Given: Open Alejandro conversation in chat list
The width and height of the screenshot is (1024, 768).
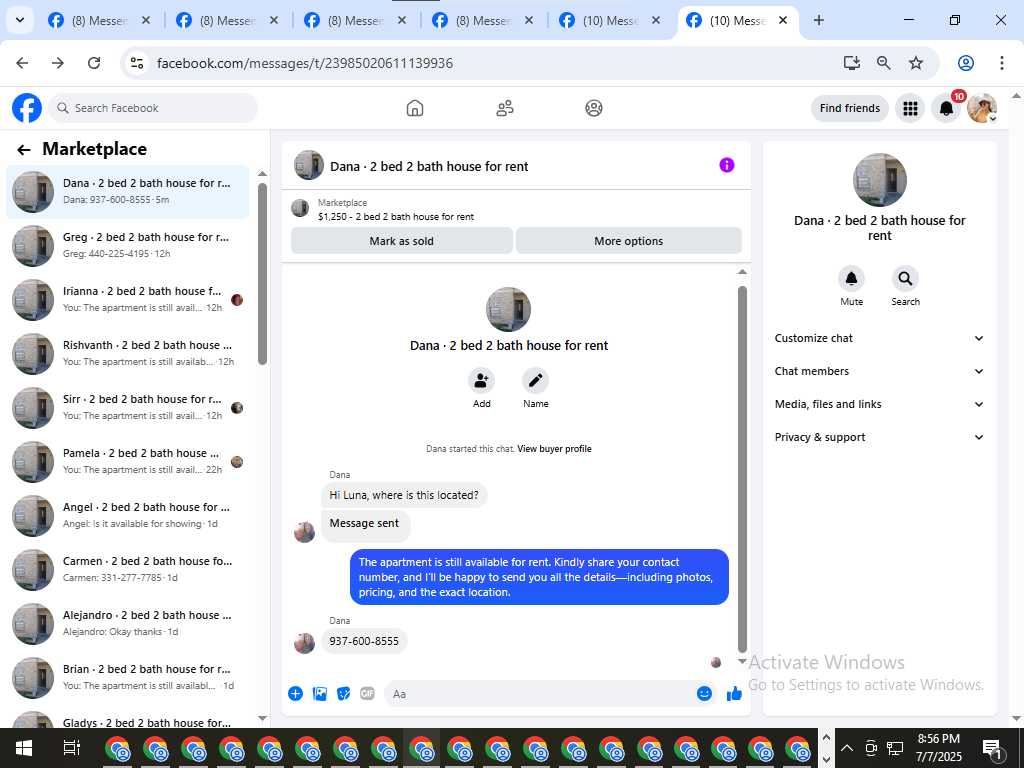Looking at the screenshot, I should [127, 624].
